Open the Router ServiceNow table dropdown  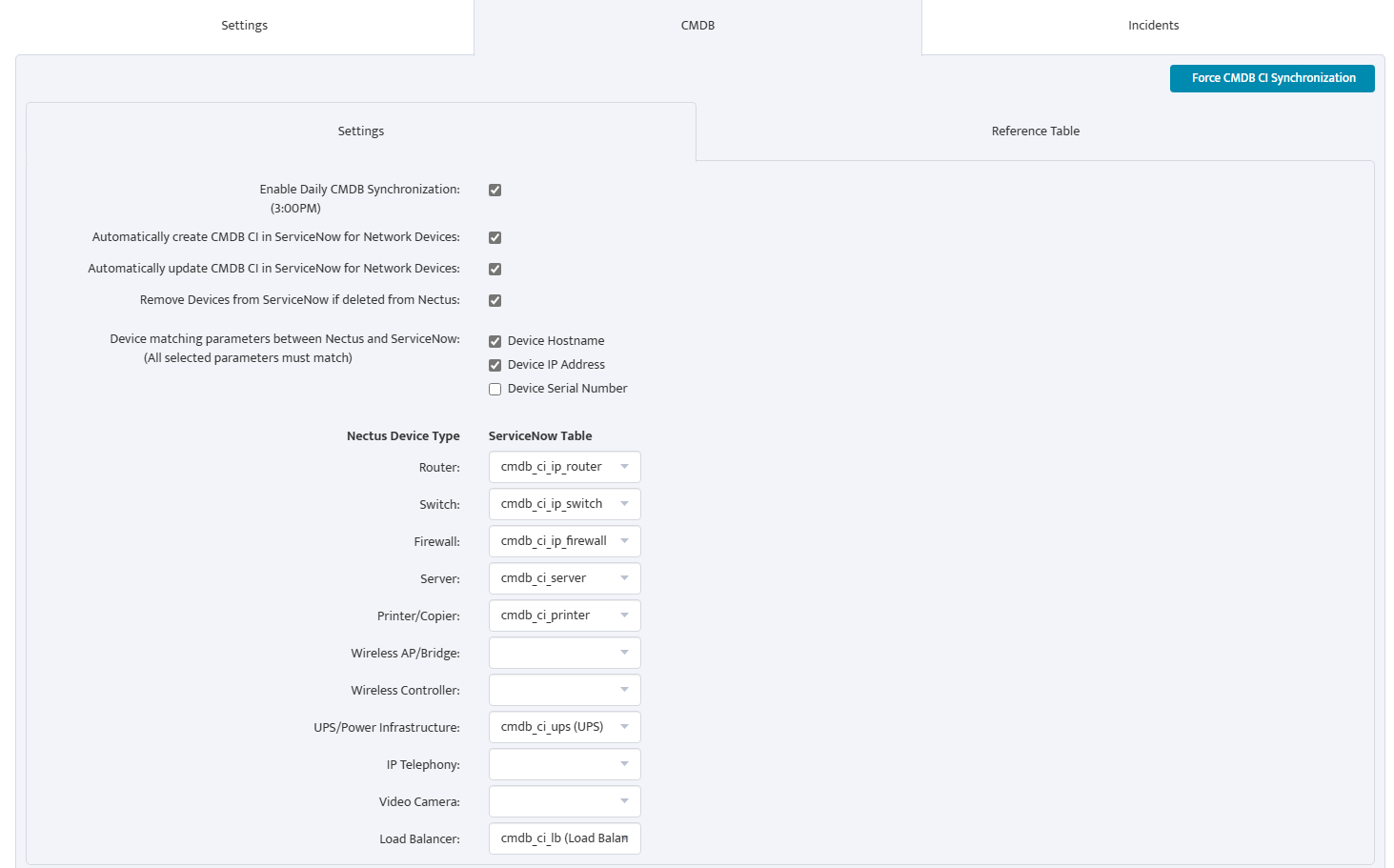click(564, 467)
